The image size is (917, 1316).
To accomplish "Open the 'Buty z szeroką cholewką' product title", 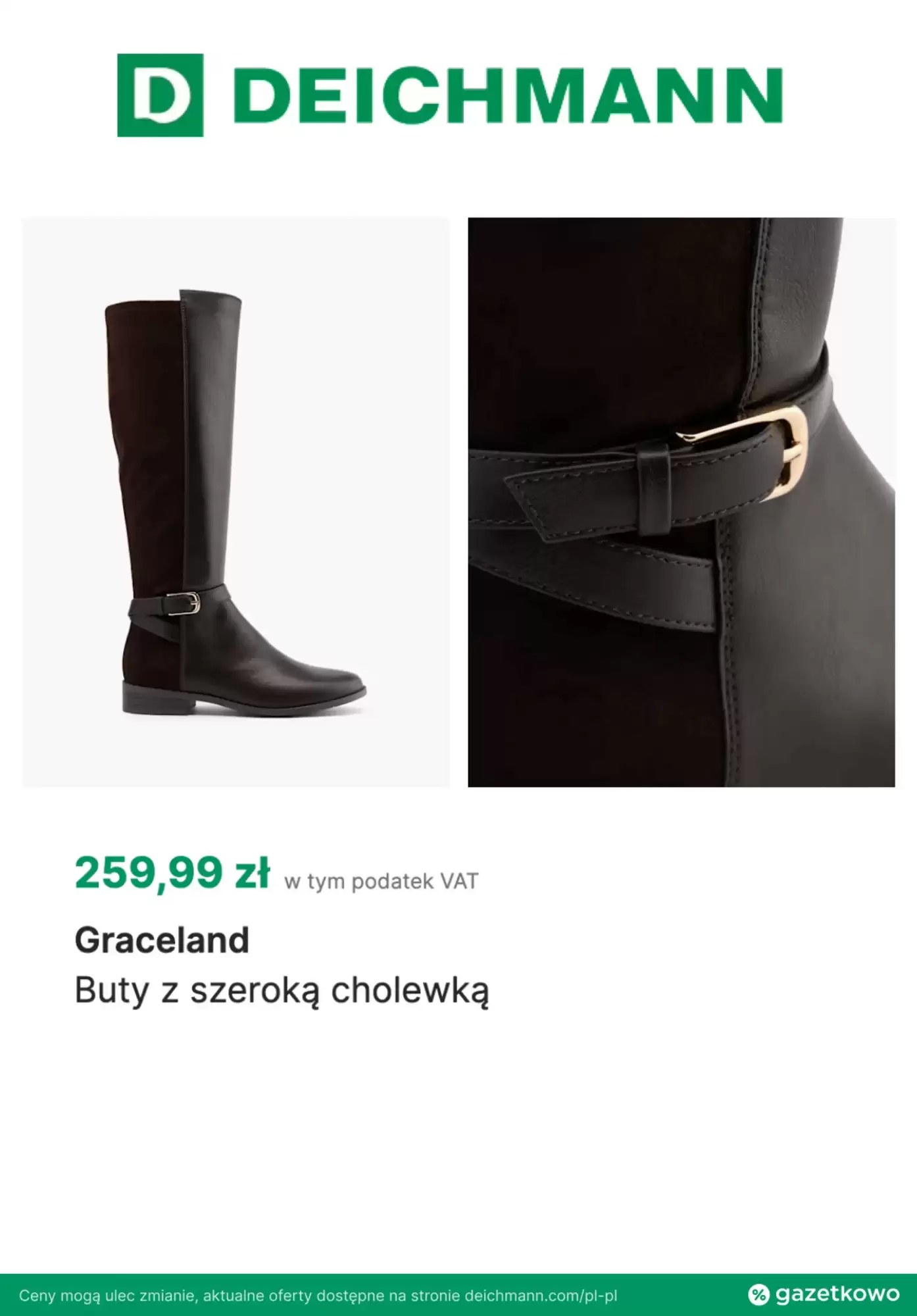I will [x=282, y=991].
